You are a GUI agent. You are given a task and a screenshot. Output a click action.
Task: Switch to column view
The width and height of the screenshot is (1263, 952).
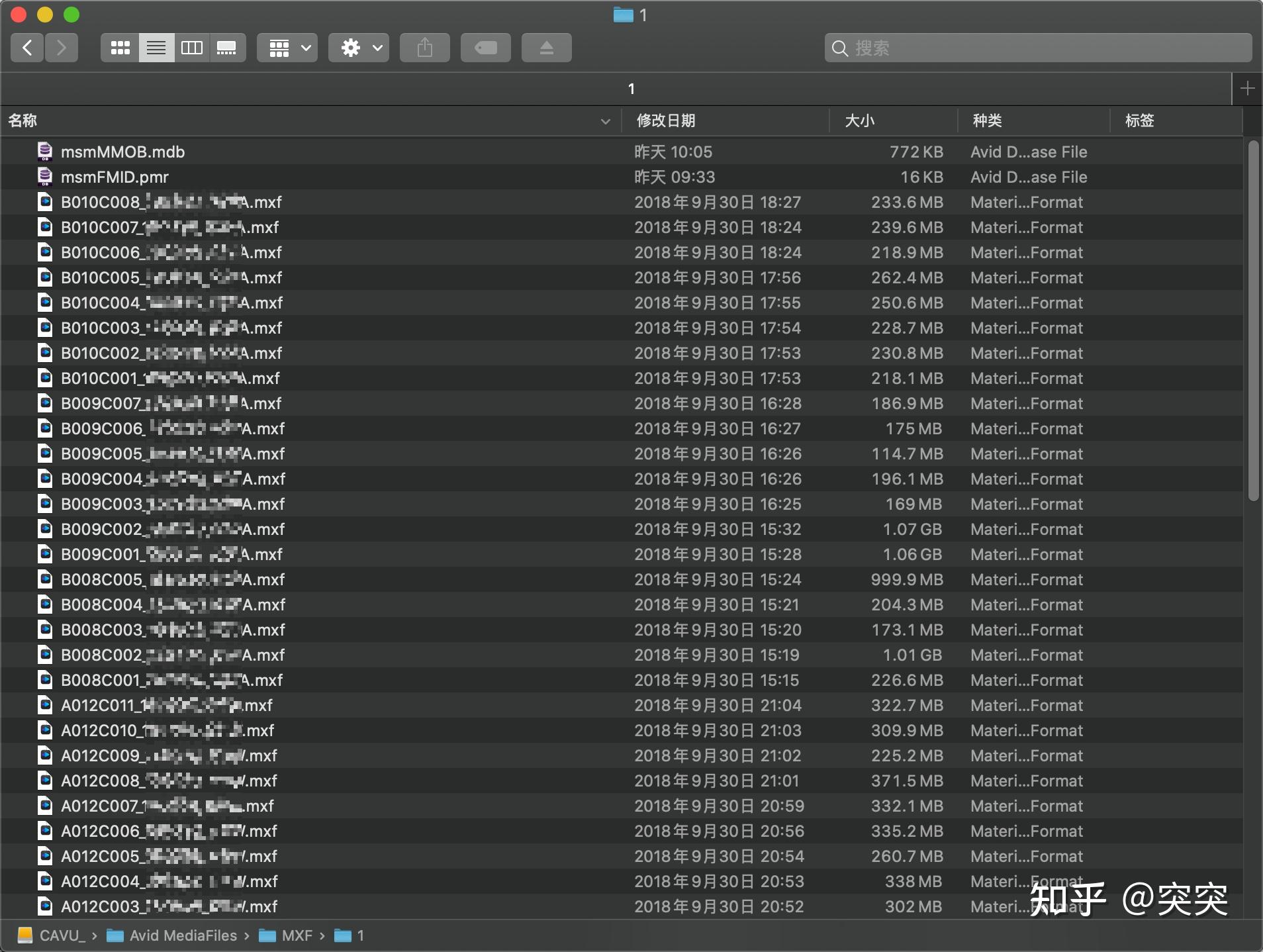(x=192, y=47)
